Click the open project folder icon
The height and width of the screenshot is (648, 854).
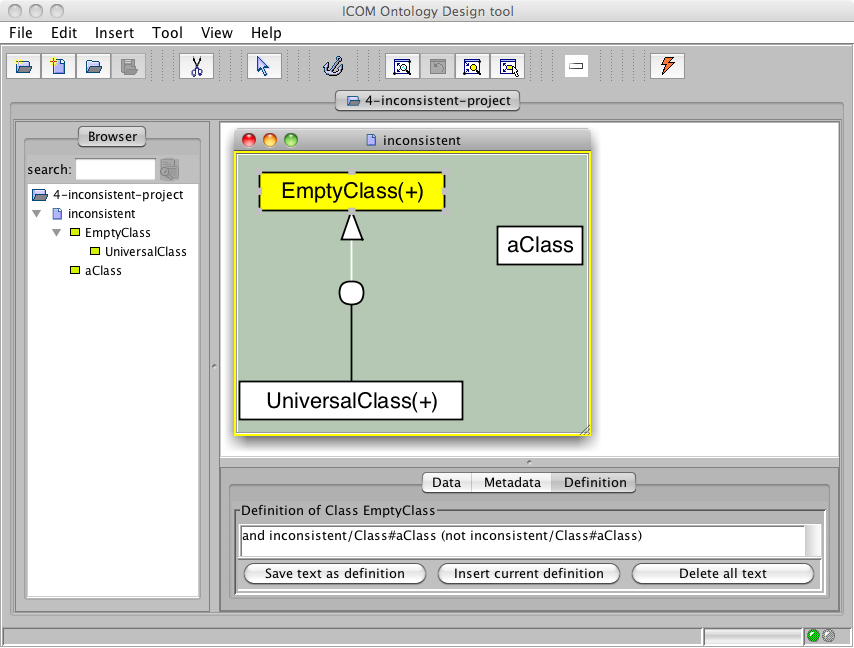93,66
